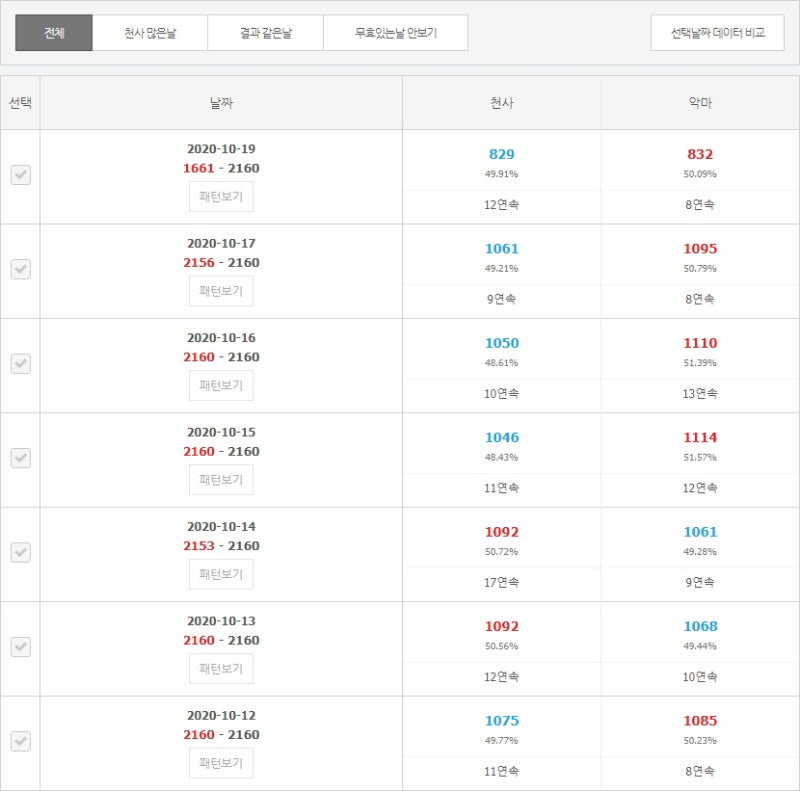
Task: Click 악마 value 1068
Action: tap(700, 626)
